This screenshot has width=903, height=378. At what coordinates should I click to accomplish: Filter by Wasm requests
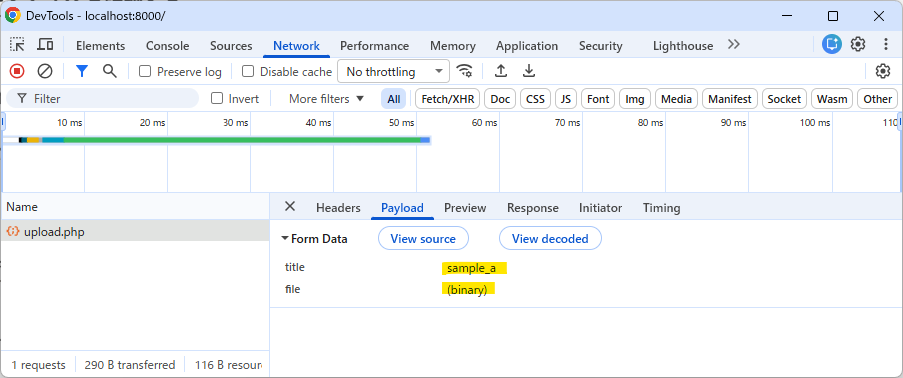tap(832, 99)
